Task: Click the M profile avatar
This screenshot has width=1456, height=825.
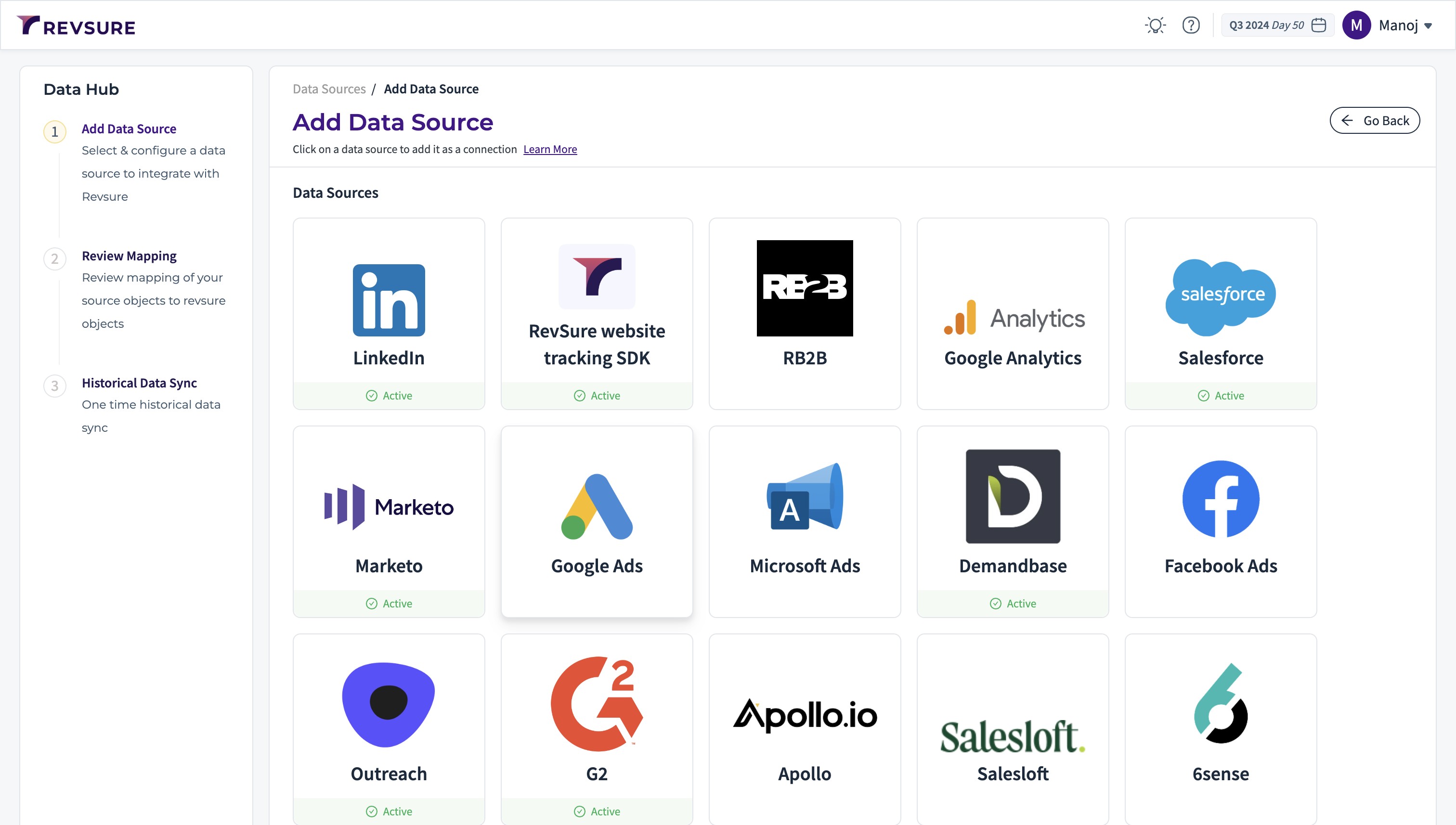Action: [1356, 25]
